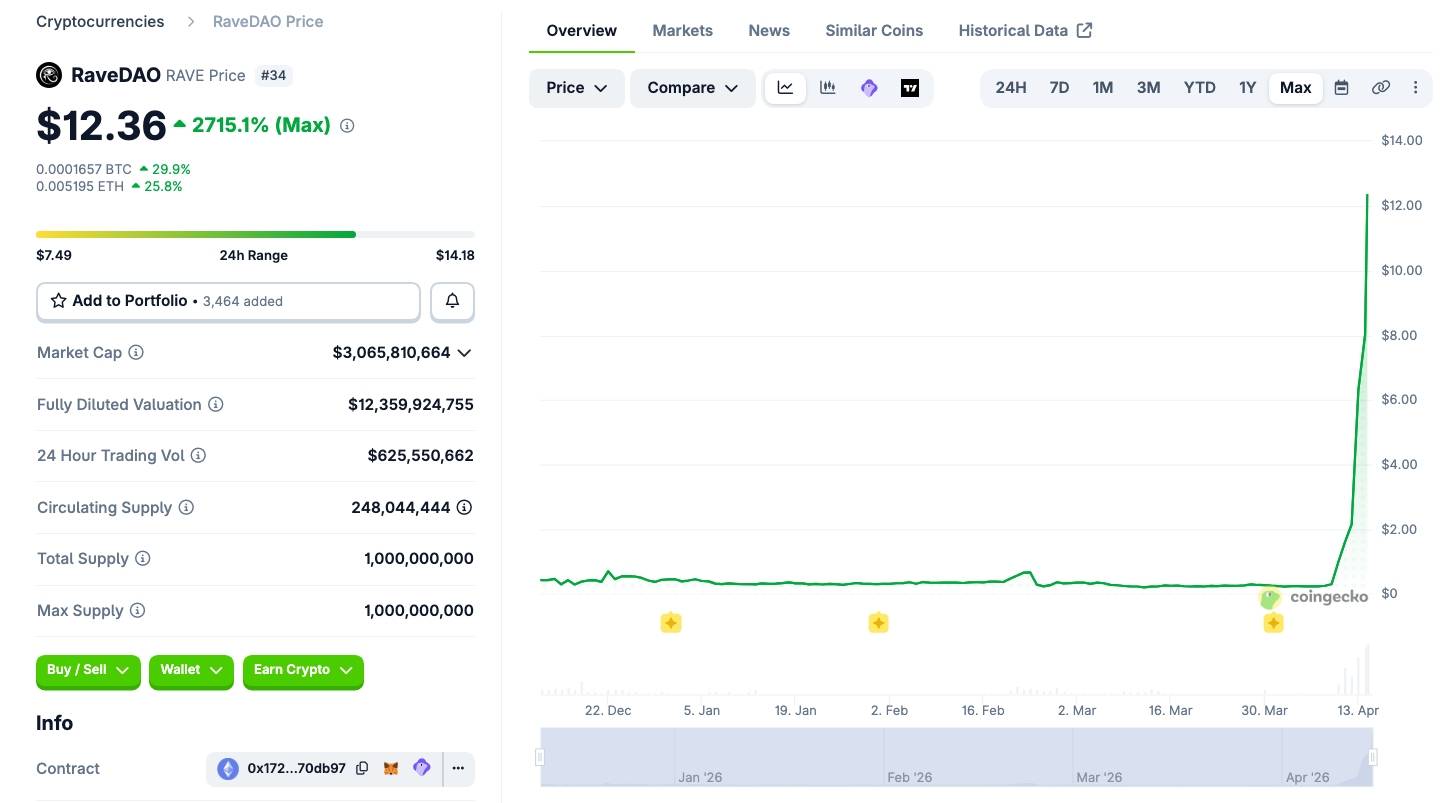
Task: Open Historical Data in new tab
Action: (x=1013, y=30)
